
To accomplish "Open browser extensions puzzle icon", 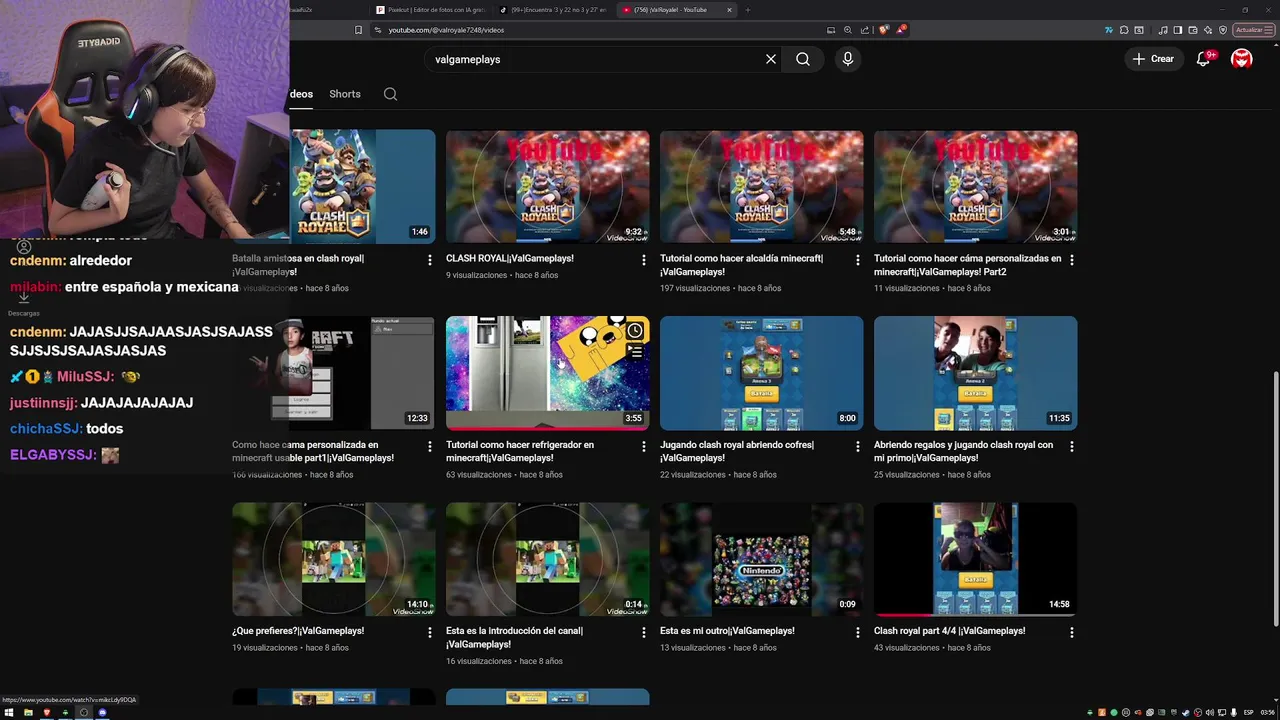I will click(x=1125, y=30).
